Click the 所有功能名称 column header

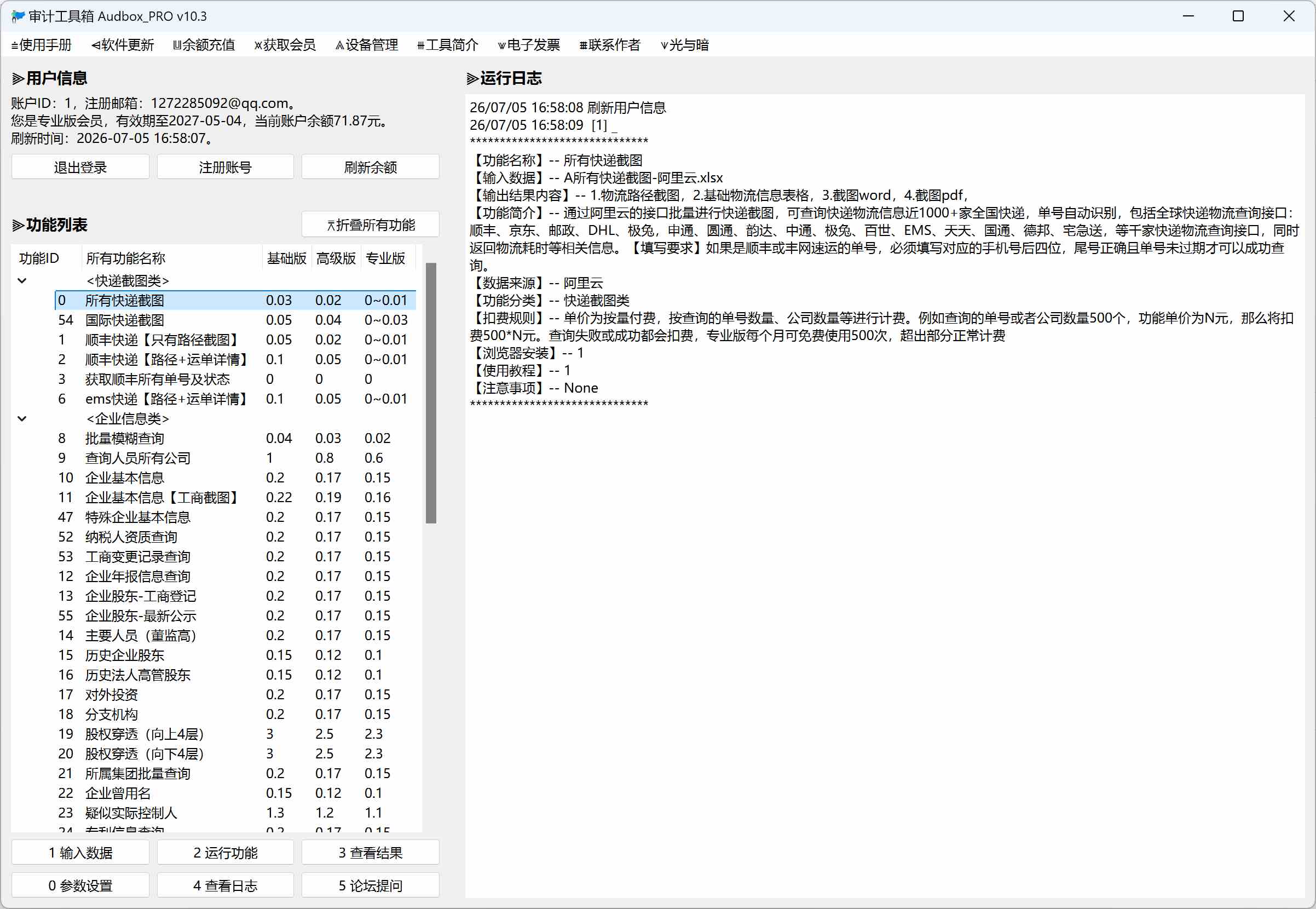pyautogui.click(x=172, y=258)
